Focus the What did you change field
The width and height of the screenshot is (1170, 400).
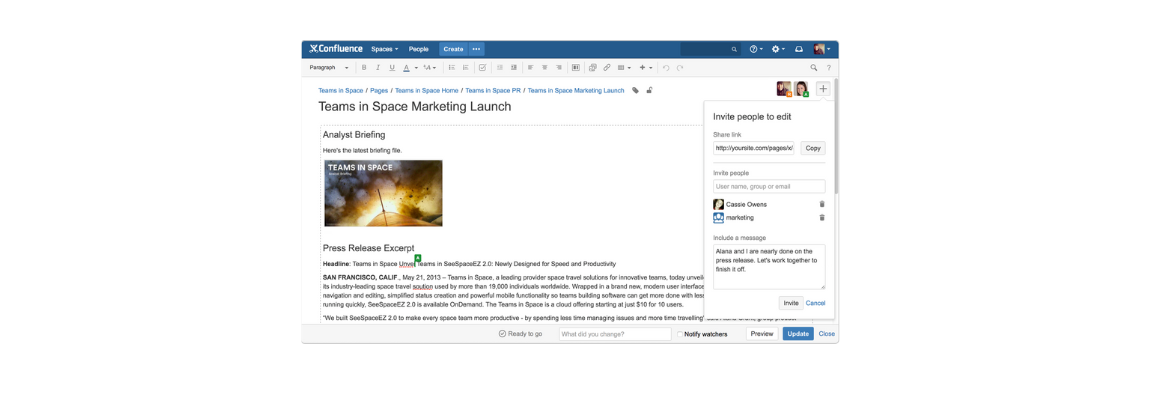(x=615, y=334)
